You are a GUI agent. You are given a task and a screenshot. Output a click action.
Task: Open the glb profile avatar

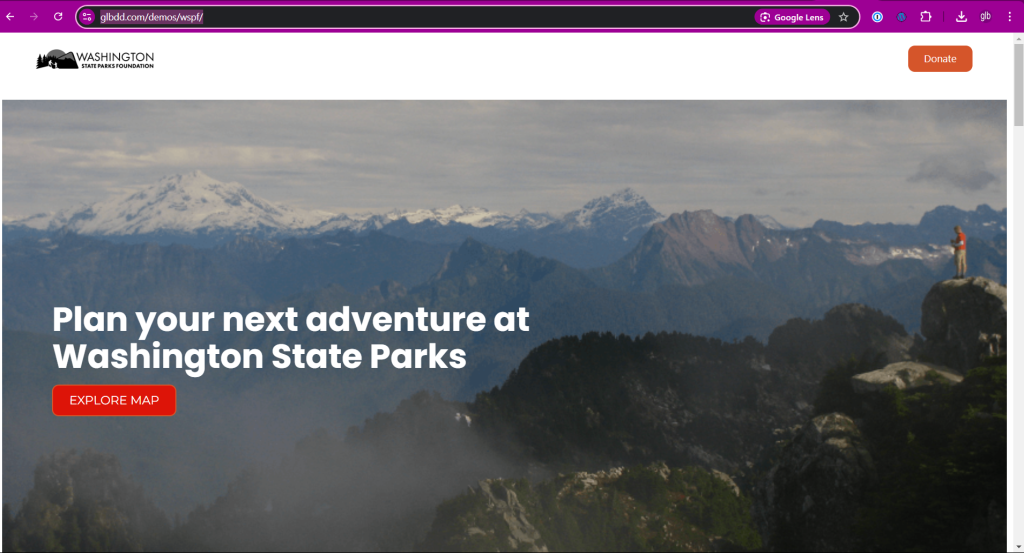click(985, 17)
